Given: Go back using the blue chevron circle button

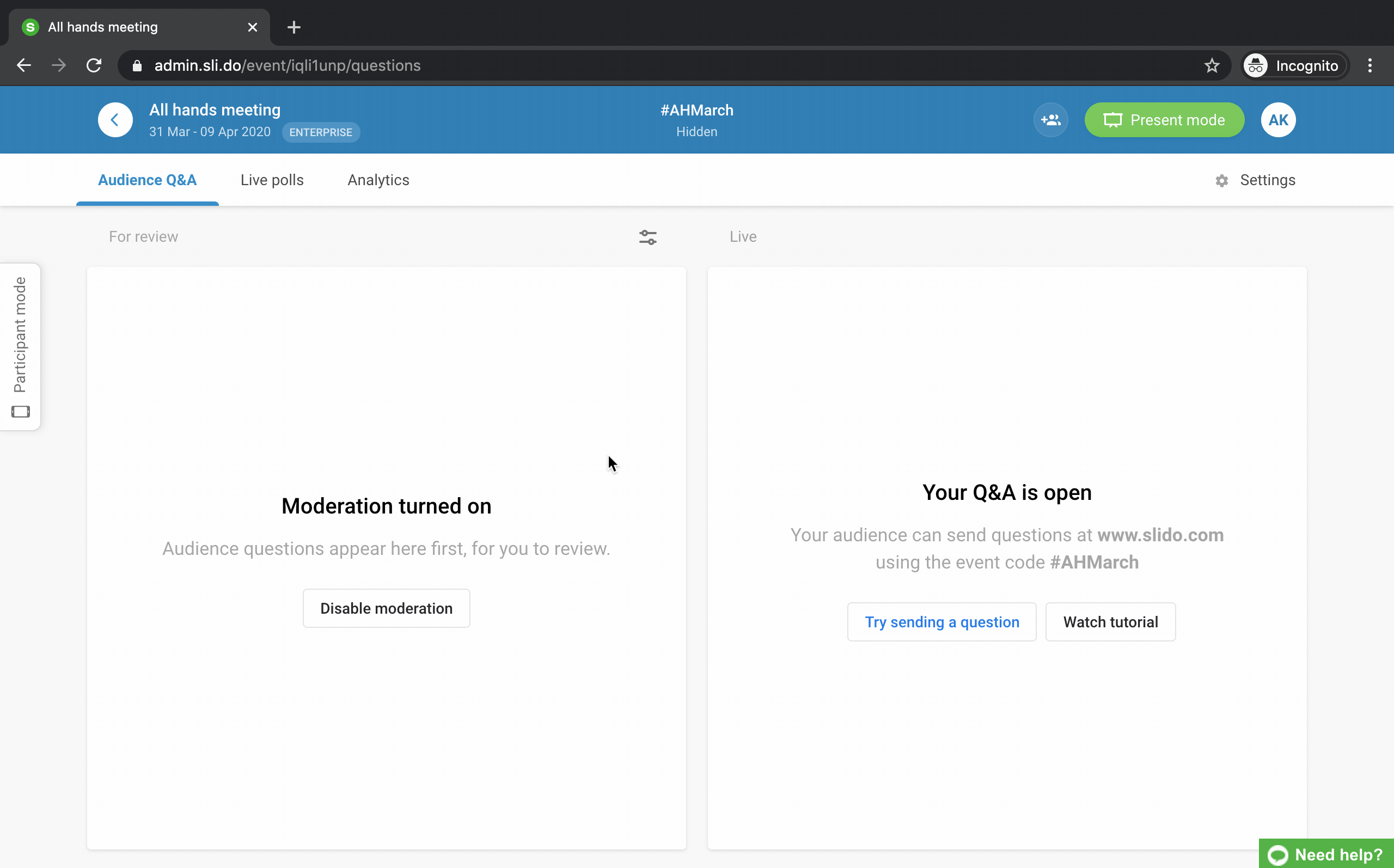Looking at the screenshot, I should 115,120.
